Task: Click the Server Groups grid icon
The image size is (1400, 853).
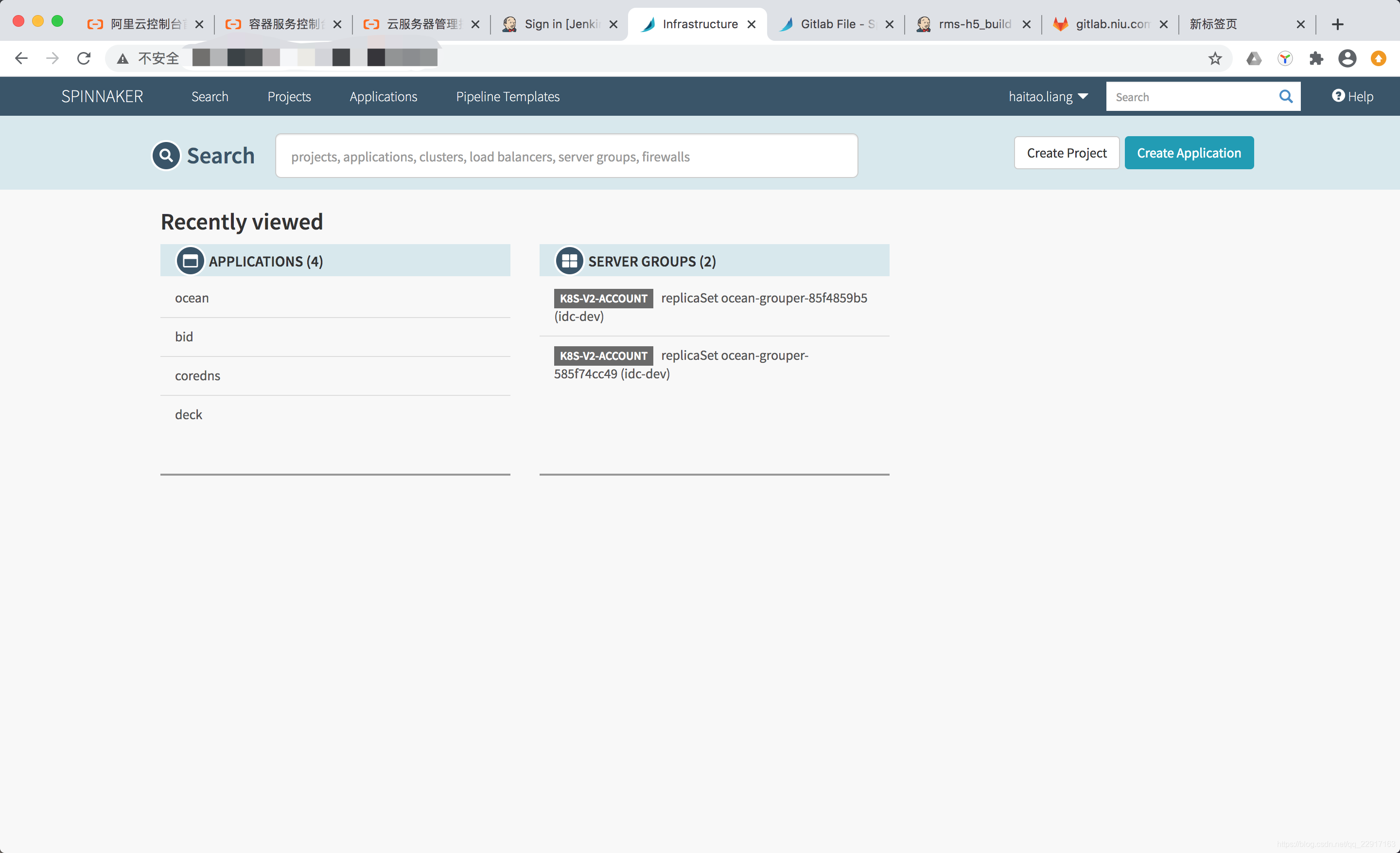Action: (569, 261)
